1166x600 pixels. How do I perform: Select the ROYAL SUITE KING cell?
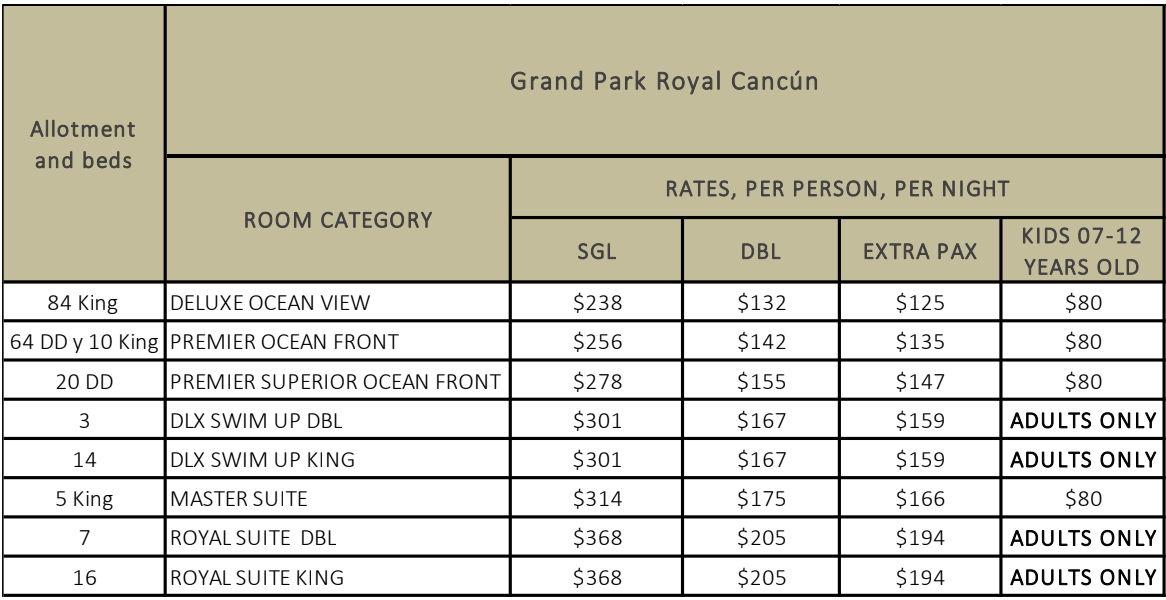[x=338, y=577]
